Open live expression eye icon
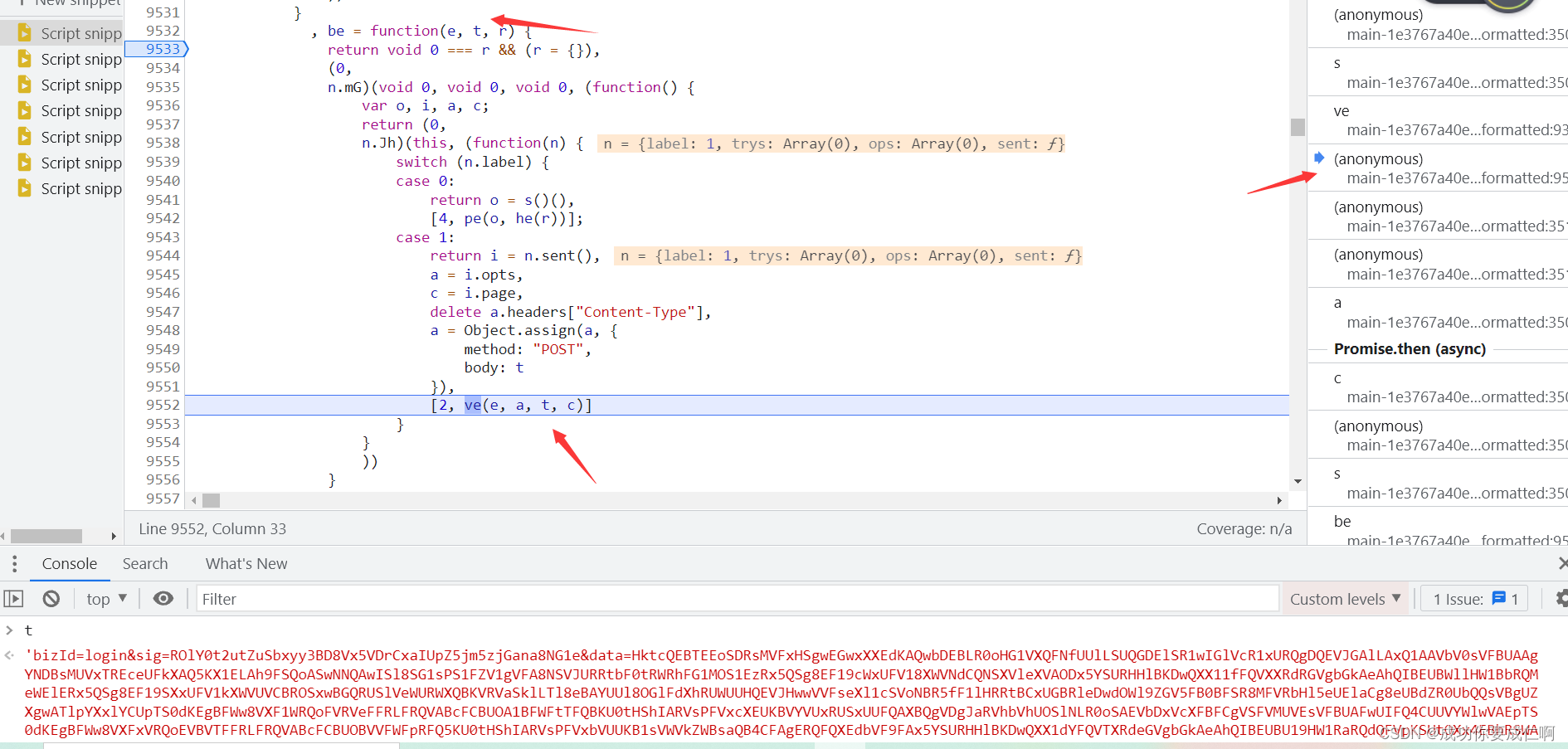The image size is (1568, 749). (x=163, y=599)
